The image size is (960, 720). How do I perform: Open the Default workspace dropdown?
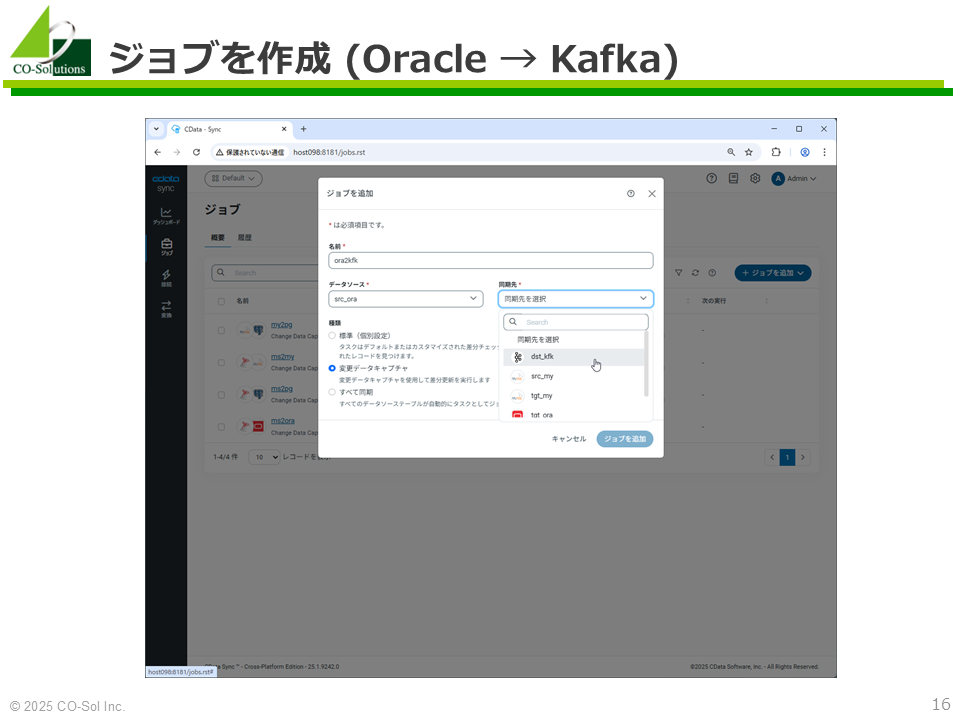tap(233, 178)
